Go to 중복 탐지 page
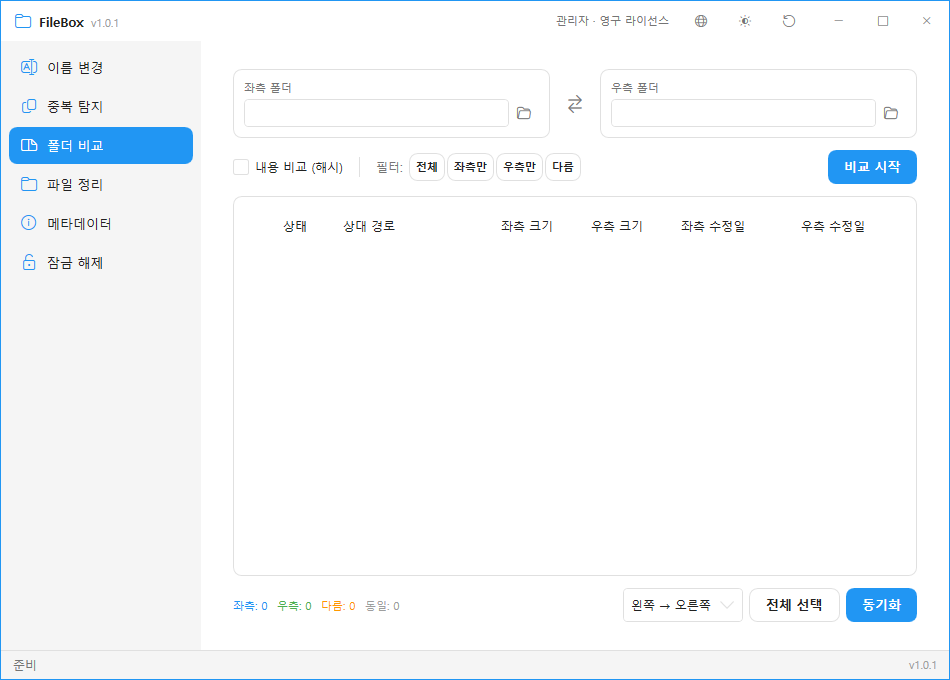Image resolution: width=950 pixels, height=680 pixels. (x=101, y=106)
